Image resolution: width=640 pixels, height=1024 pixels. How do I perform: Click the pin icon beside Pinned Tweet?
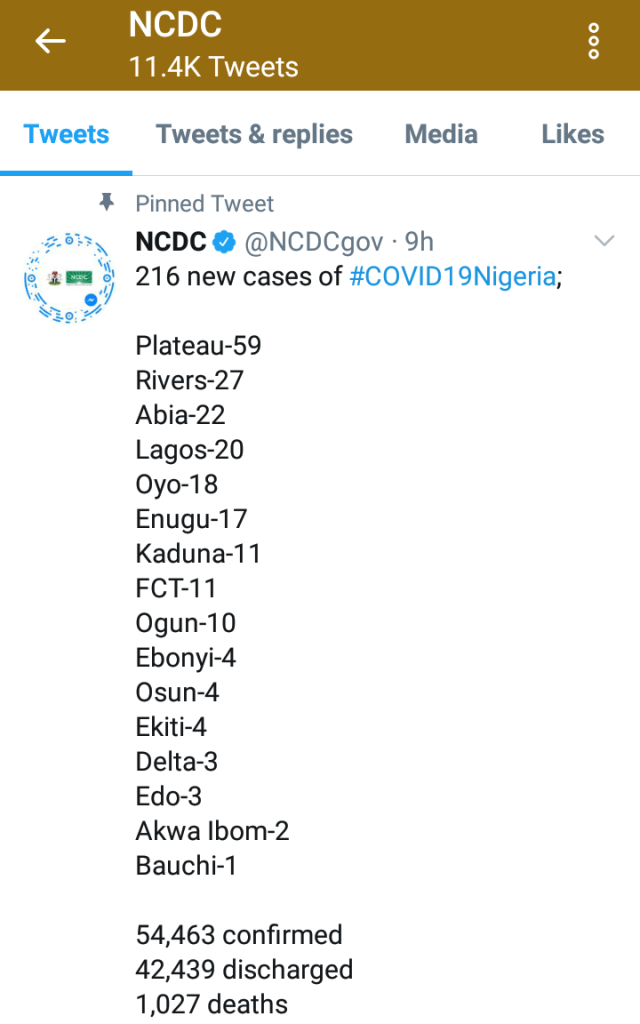click(x=107, y=203)
